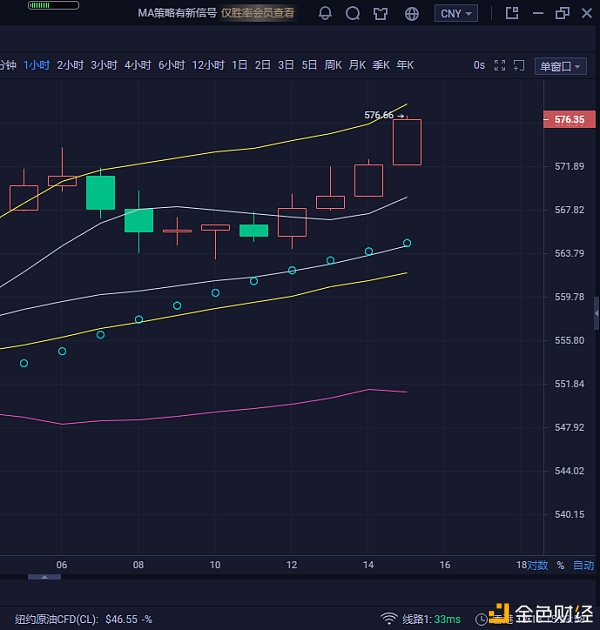Click the latest red candlestick

[407, 142]
